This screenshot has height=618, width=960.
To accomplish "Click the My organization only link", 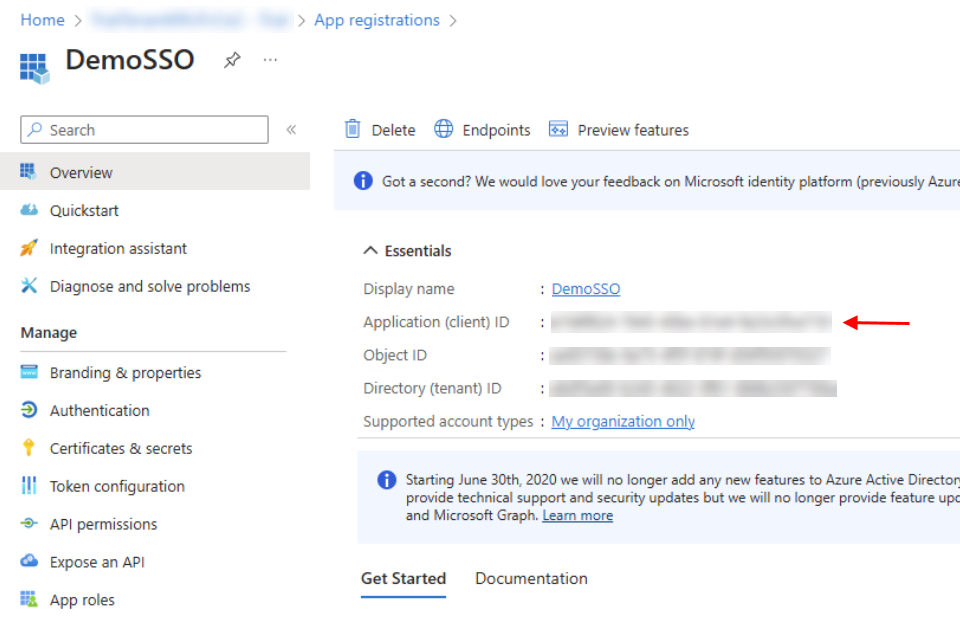I will pos(623,422).
